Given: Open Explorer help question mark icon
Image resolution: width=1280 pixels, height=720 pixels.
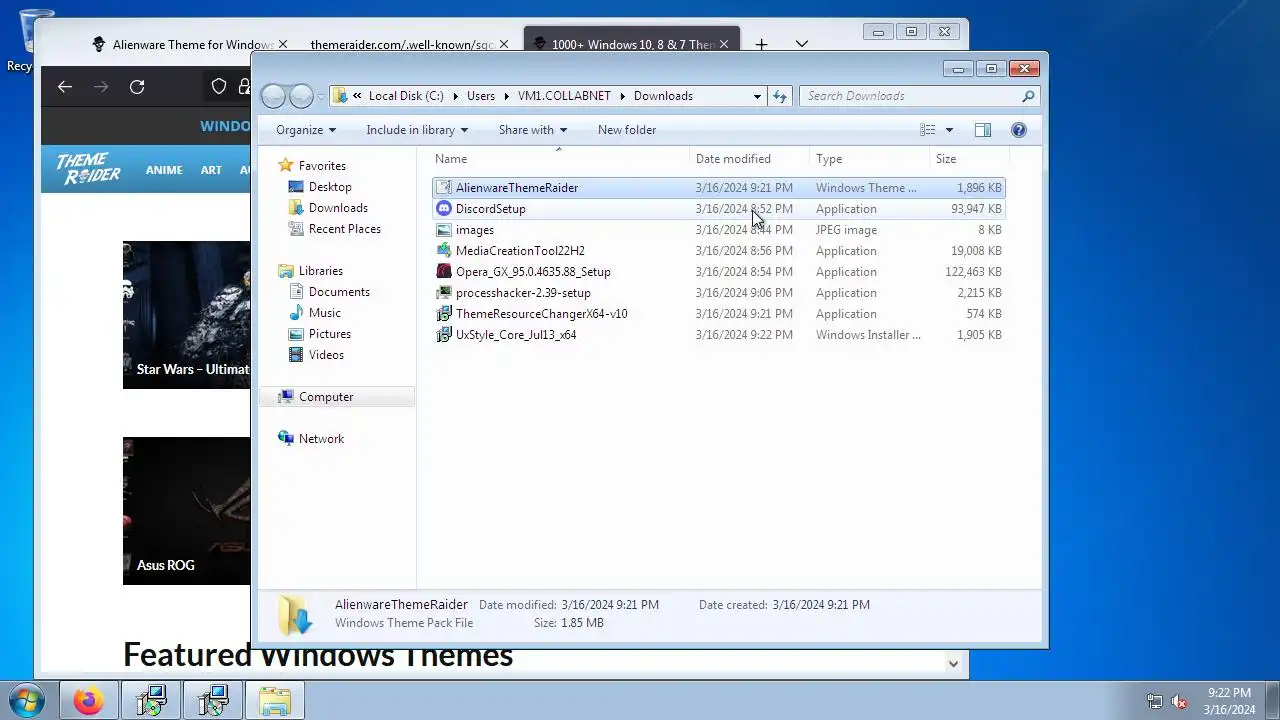Looking at the screenshot, I should pos(1019,130).
